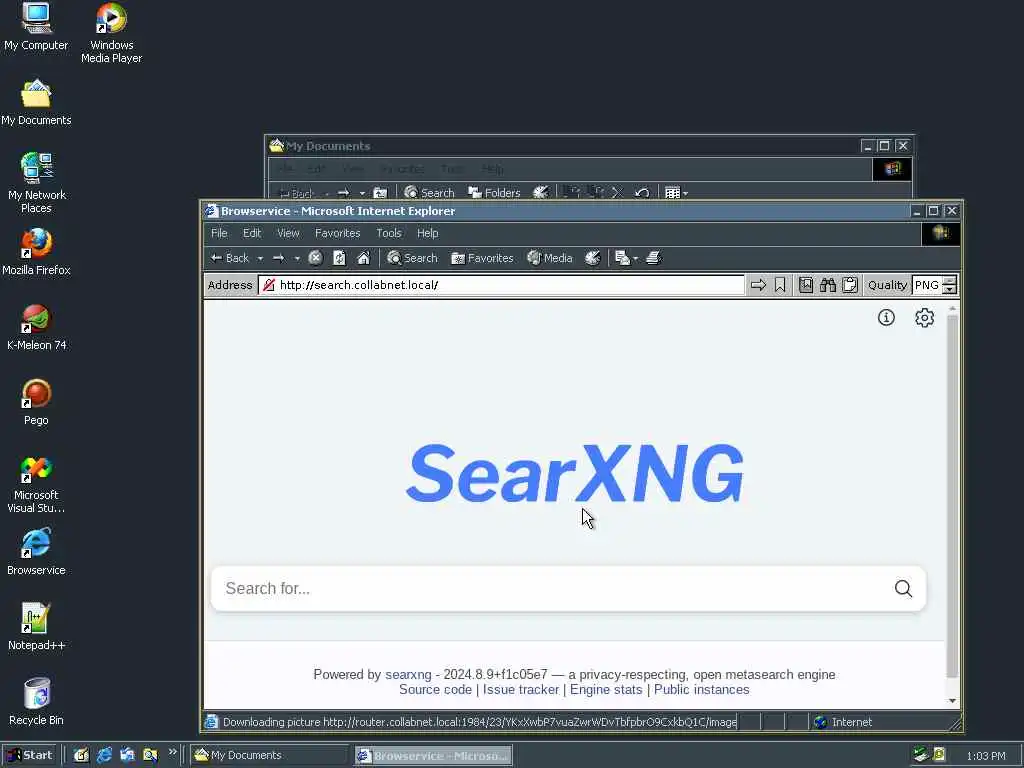
Task: Launch the Notepad++ desktop shortcut
Action: (37, 627)
